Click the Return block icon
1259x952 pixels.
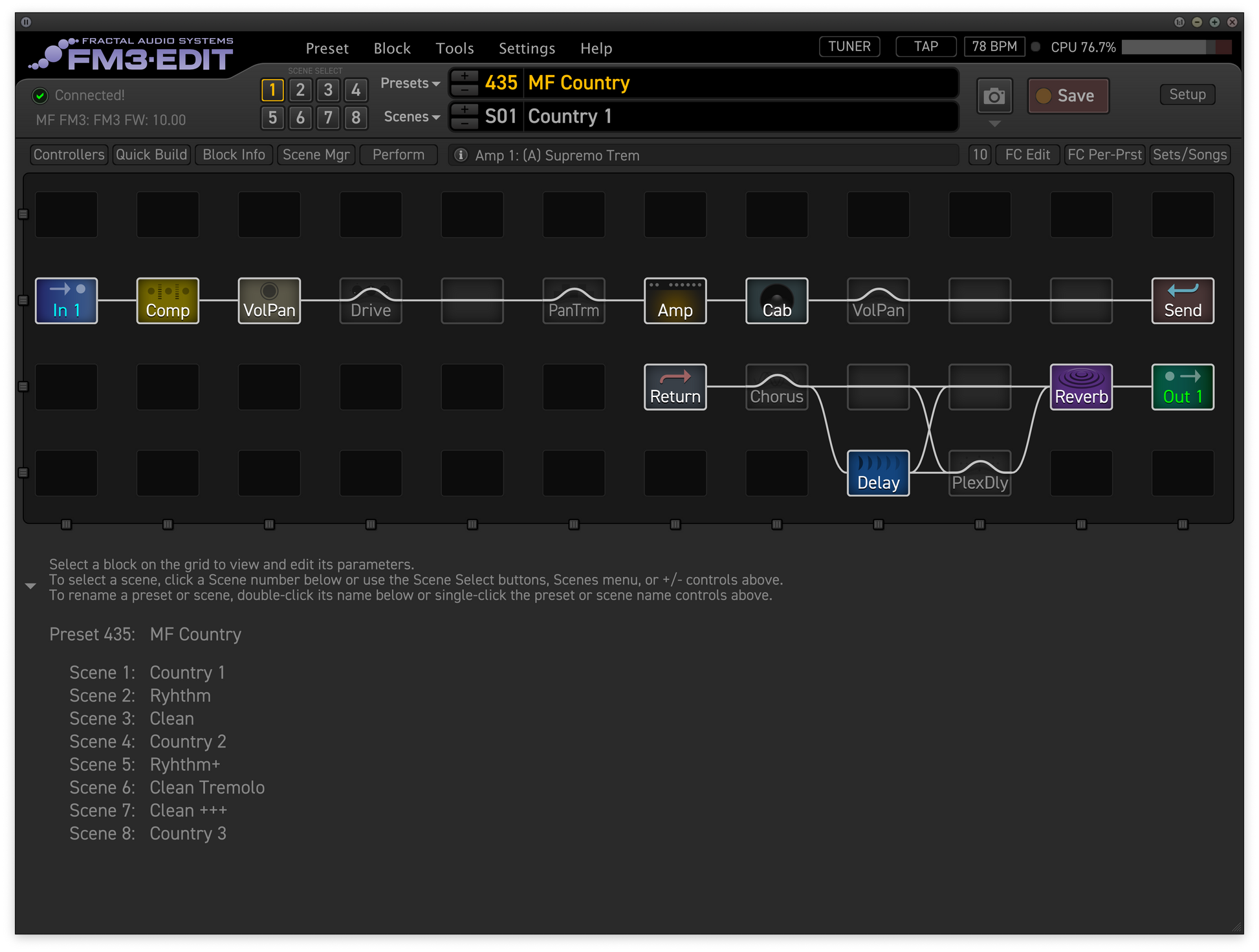click(x=675, y=387)
